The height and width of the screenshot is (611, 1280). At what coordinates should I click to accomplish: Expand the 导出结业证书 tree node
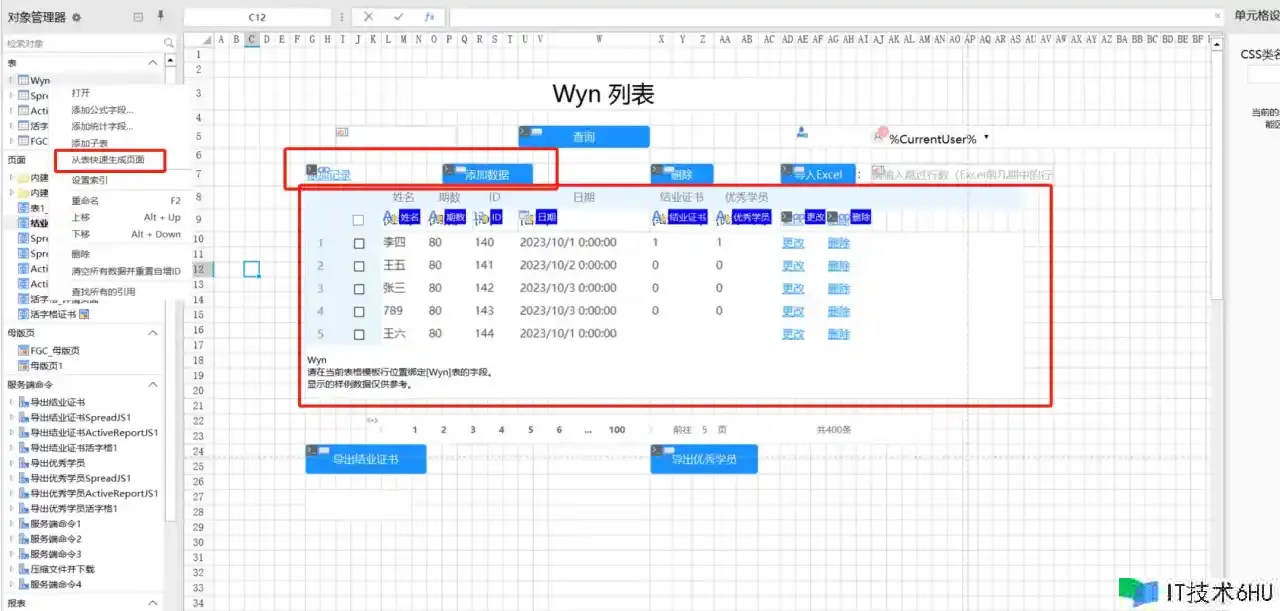(x=12, y=402)
